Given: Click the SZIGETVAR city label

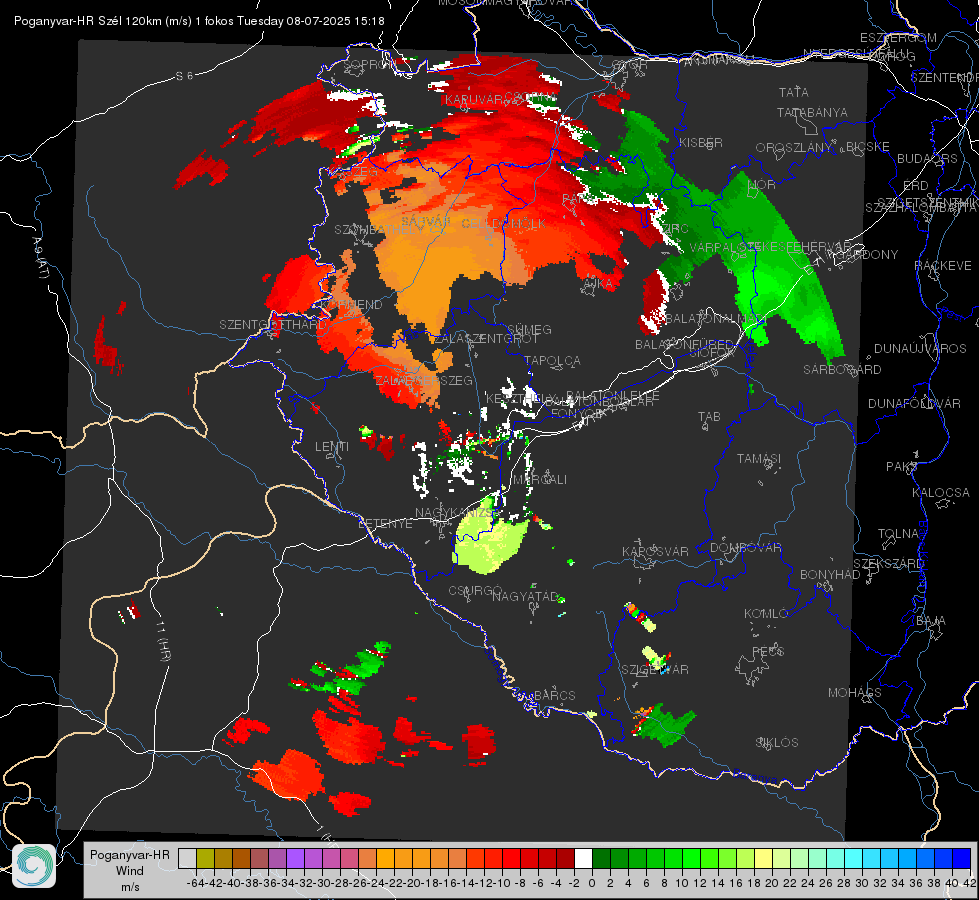Looking at the screenshot, I should 655,669.
